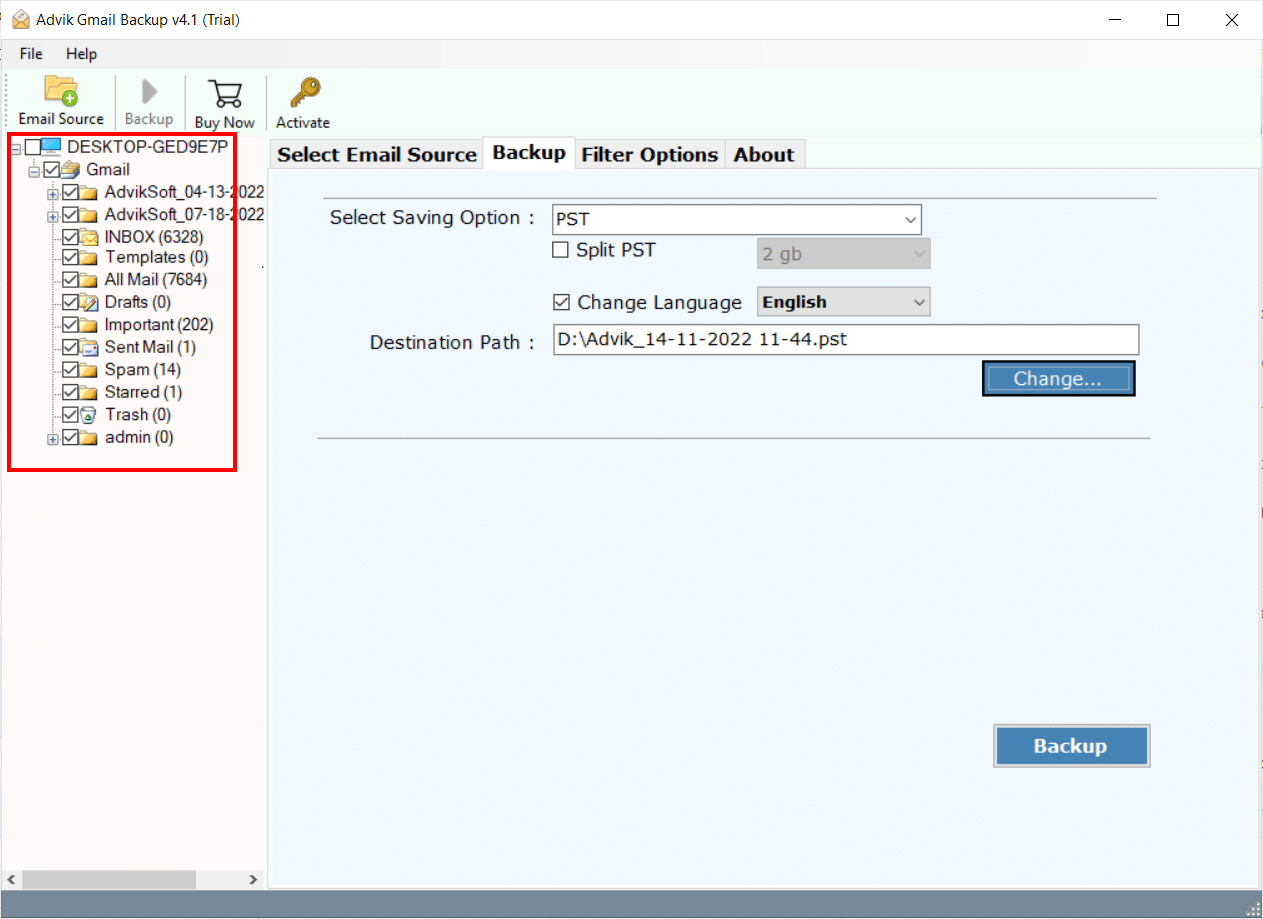Uncheck the INBOX (6328) checkbox
1263x919 pixels.
tap(70, 237)
